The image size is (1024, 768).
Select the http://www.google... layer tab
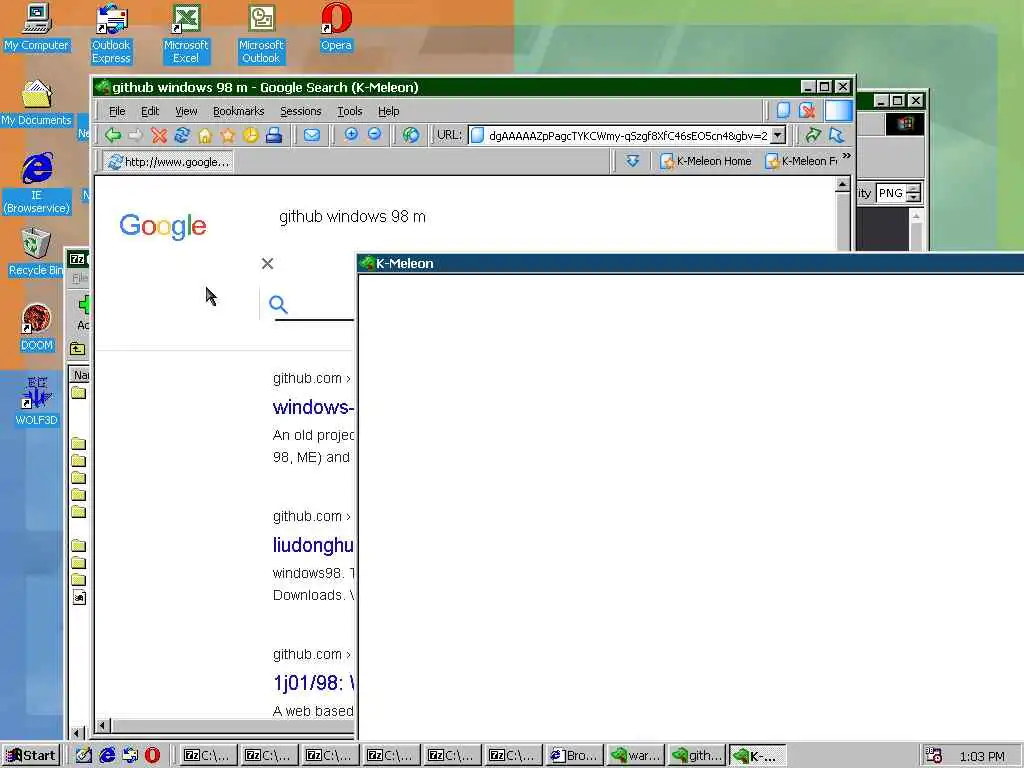168,161
